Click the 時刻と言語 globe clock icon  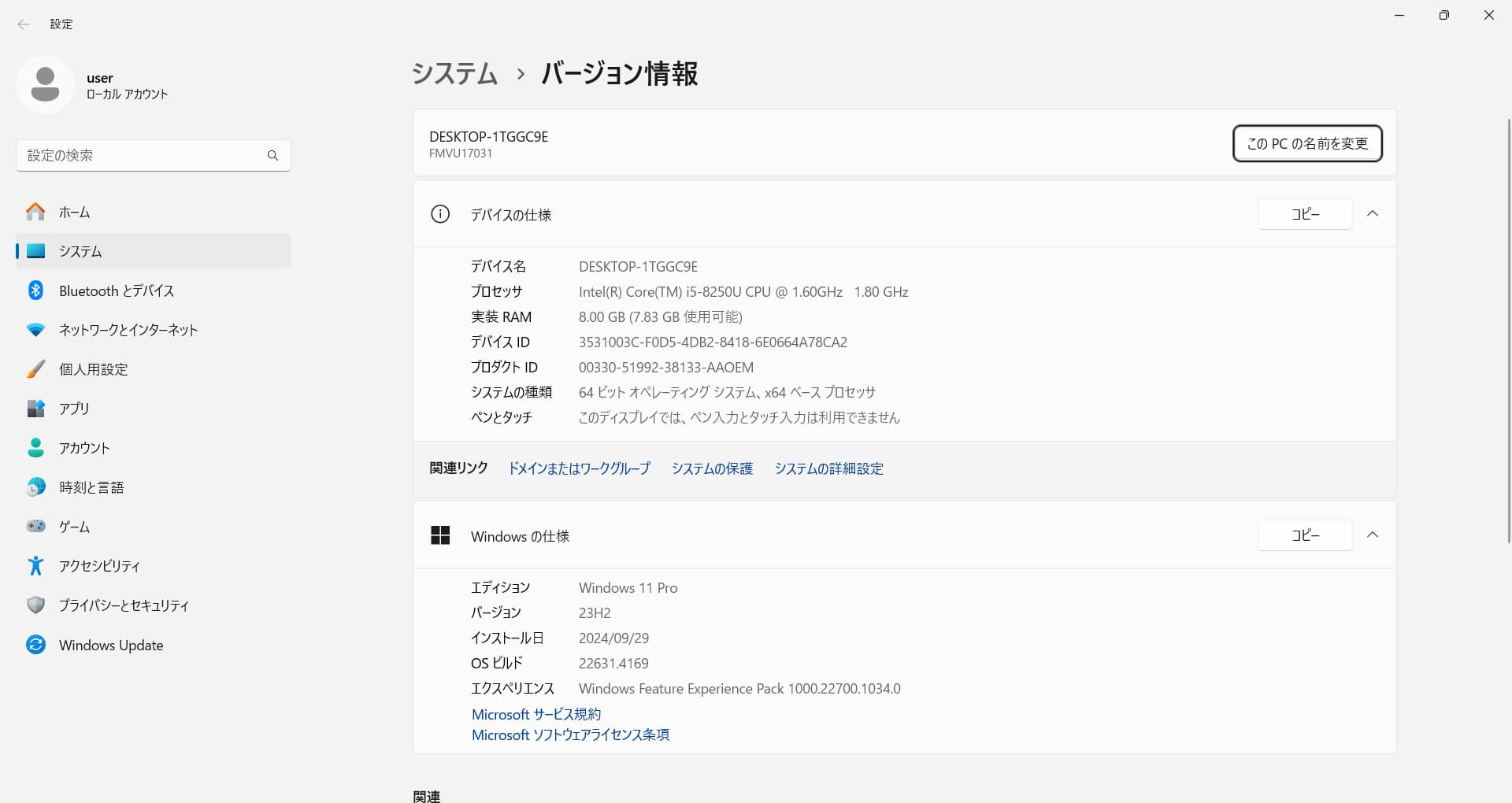(35, 487)
